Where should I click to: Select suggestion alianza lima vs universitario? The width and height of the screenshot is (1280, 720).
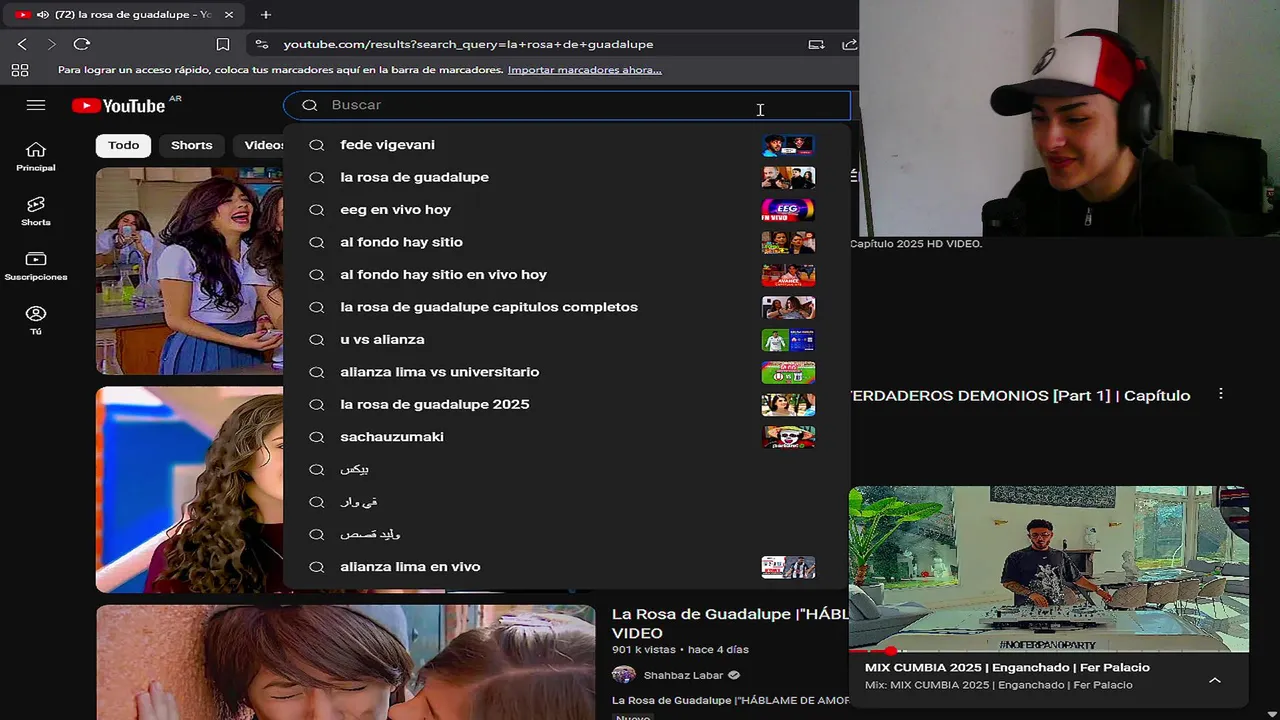pos(567,372)
